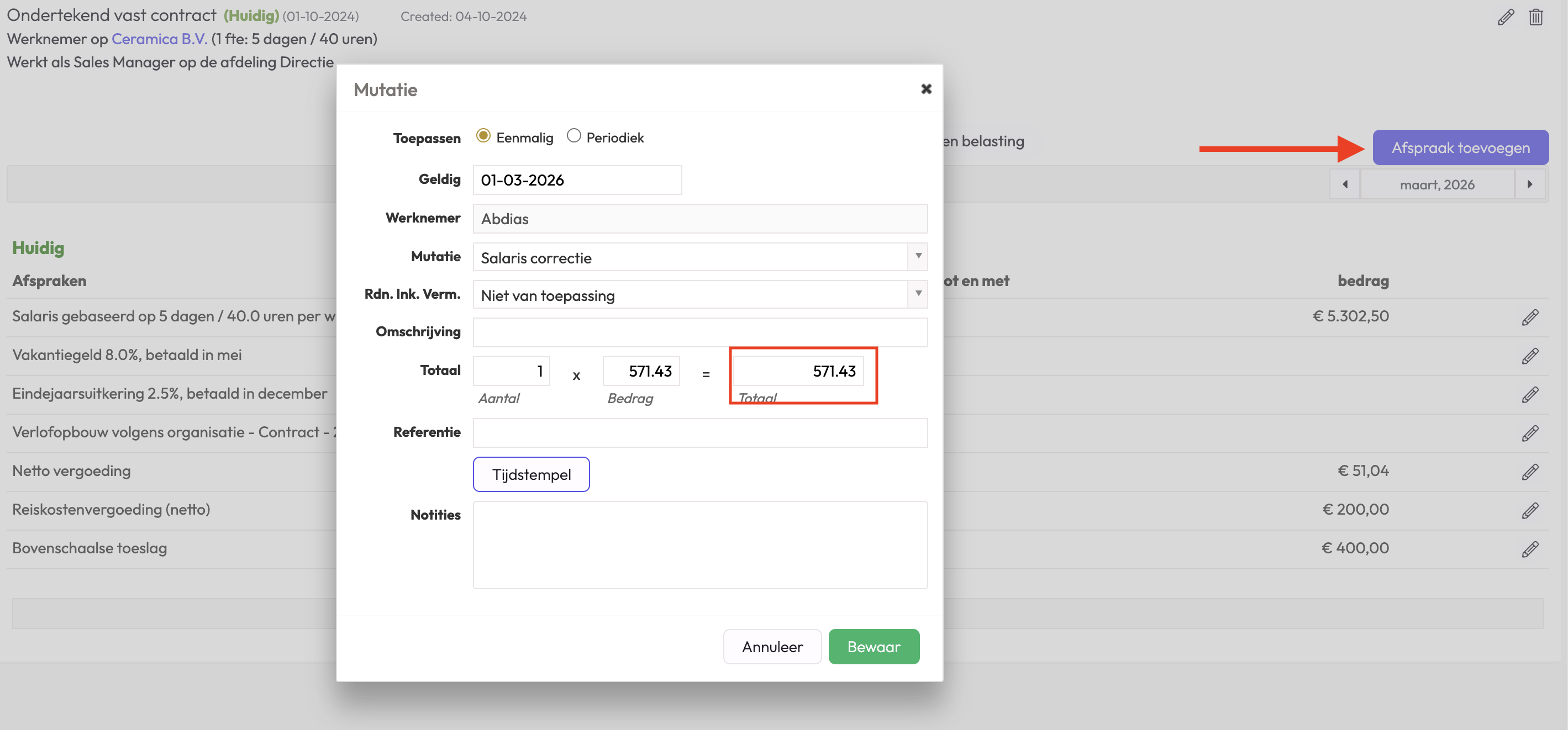This screenshot has height=730, width=1568.
Task: Close the Mutatie dialog with the X
Action: [x=926, y=89]
